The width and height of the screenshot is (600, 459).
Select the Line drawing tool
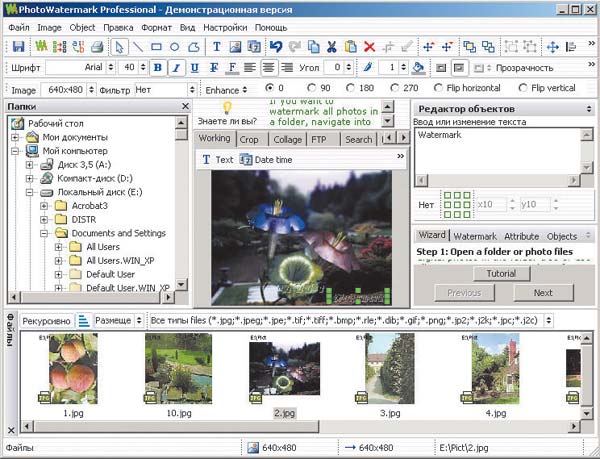pos(138,47)
